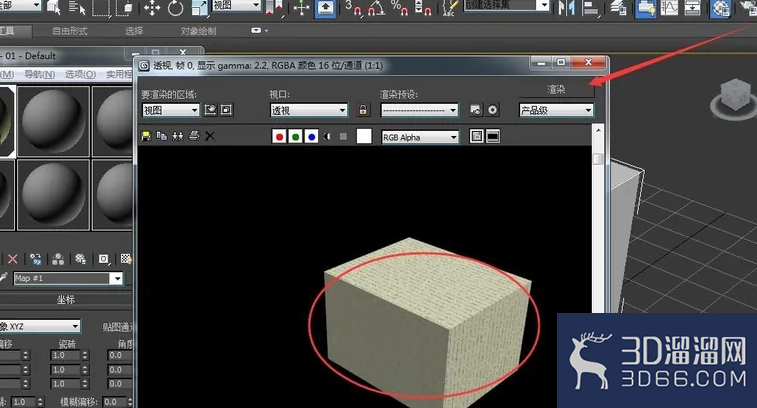Viewport: 757px width, 408px height.
Task: Save rendered image with disk icon
Action: click(x=146, y=136)
